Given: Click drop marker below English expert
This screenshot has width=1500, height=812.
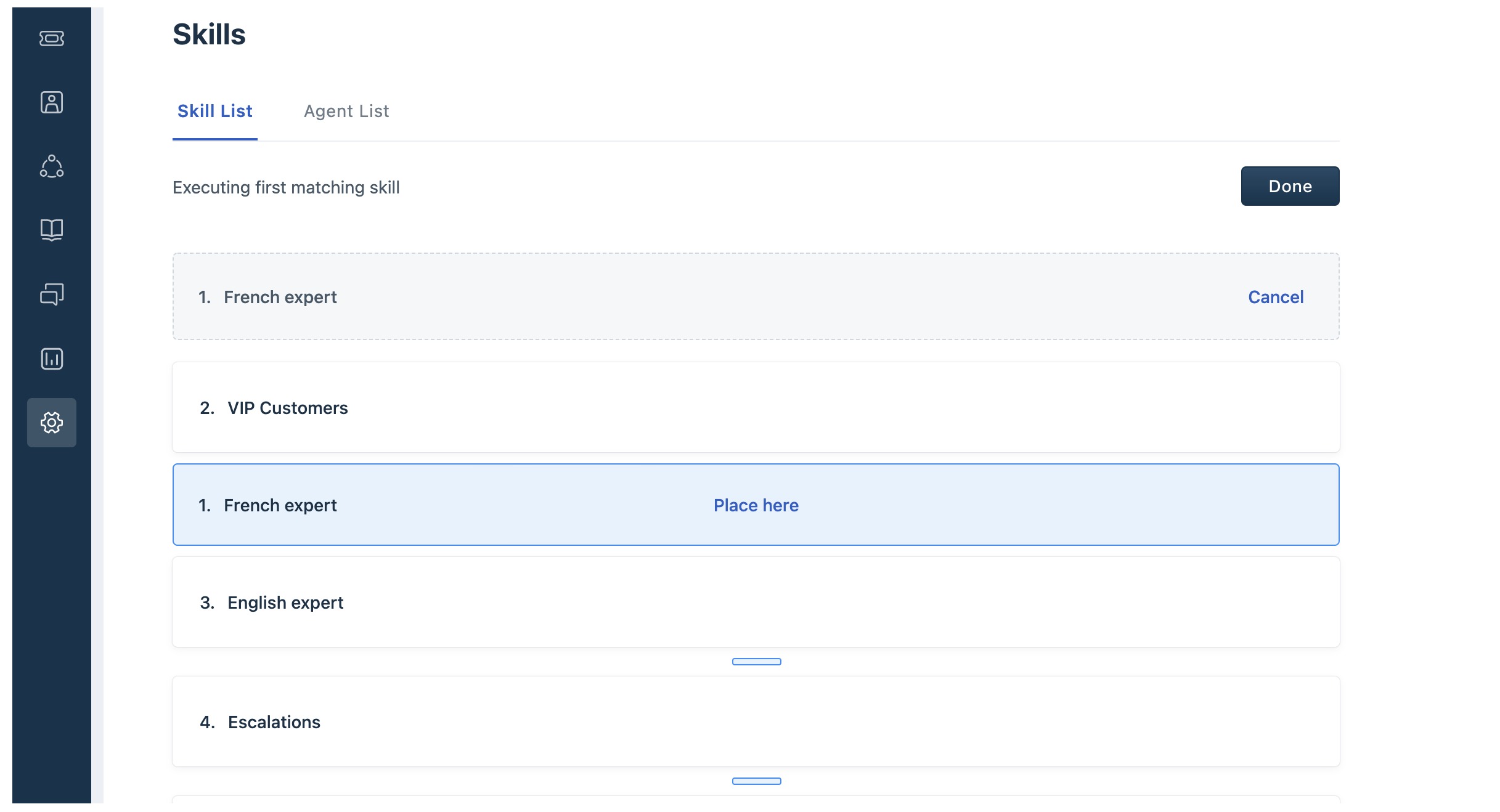Looking at the screenshot, I should click(756, 662).
